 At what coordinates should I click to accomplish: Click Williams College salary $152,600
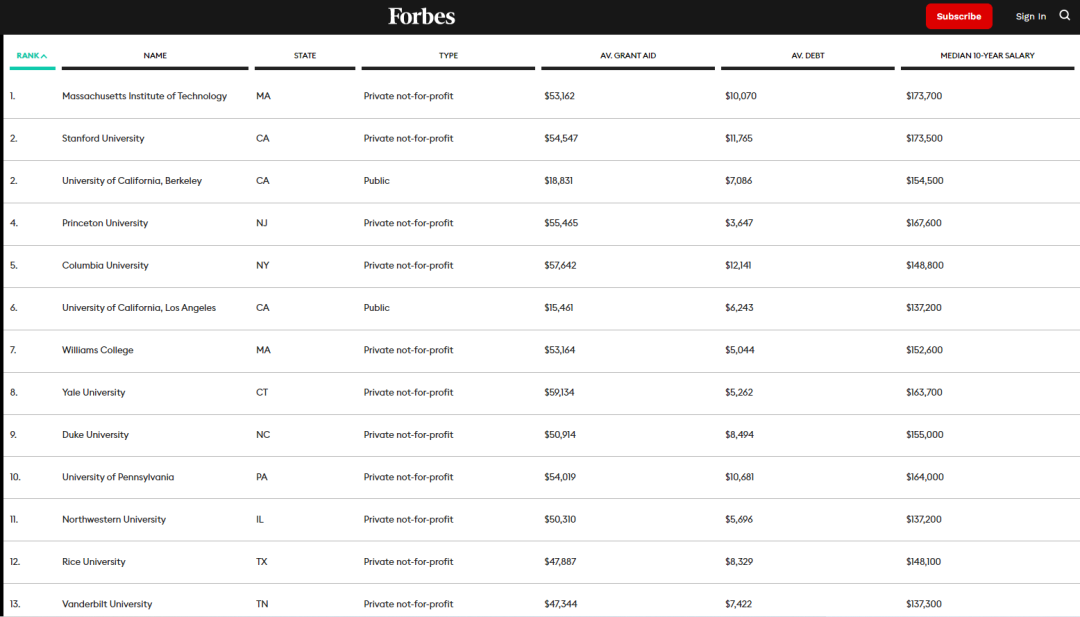[924, 350]
